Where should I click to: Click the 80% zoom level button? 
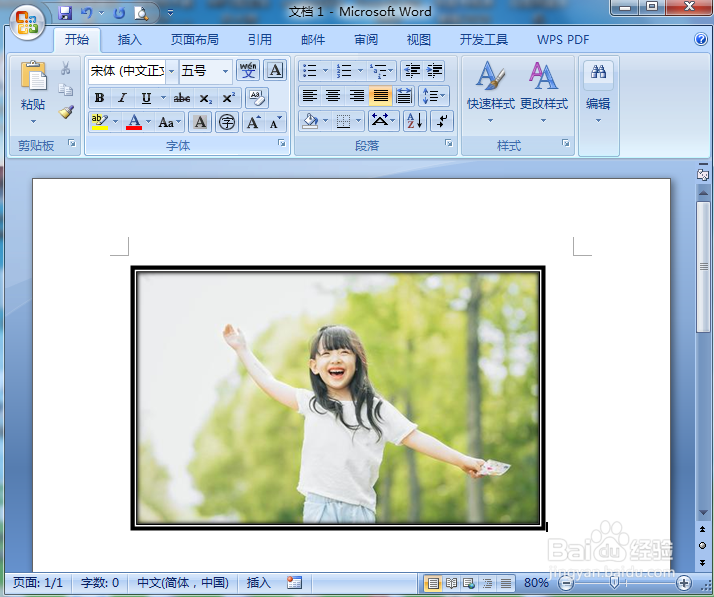536,582
